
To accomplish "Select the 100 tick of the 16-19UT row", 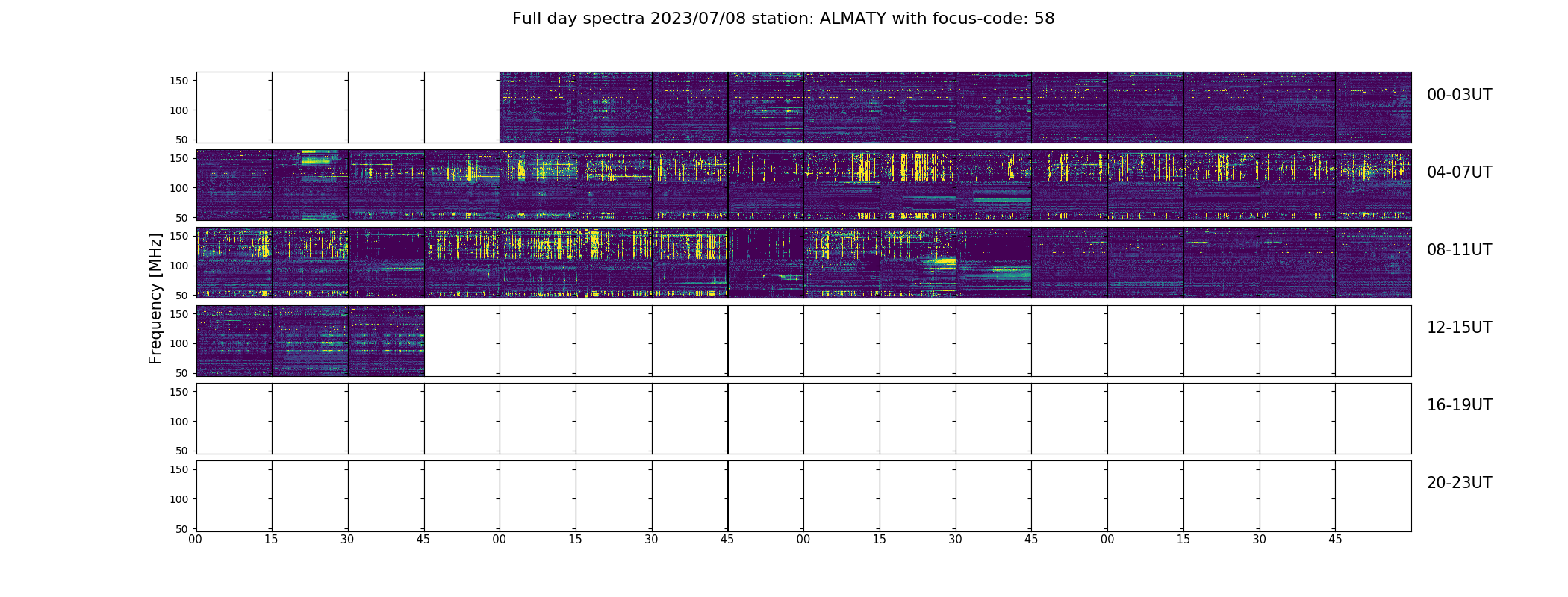I will pyautogui.click(x=179, y=422).
